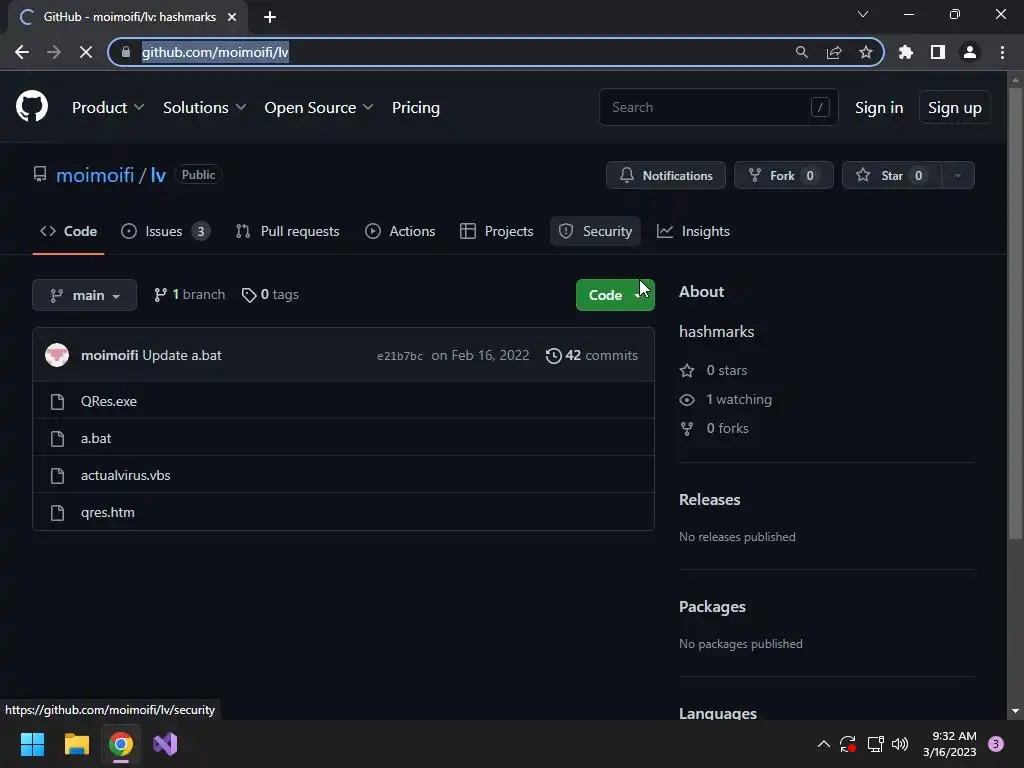Open the Security tab

595,231
